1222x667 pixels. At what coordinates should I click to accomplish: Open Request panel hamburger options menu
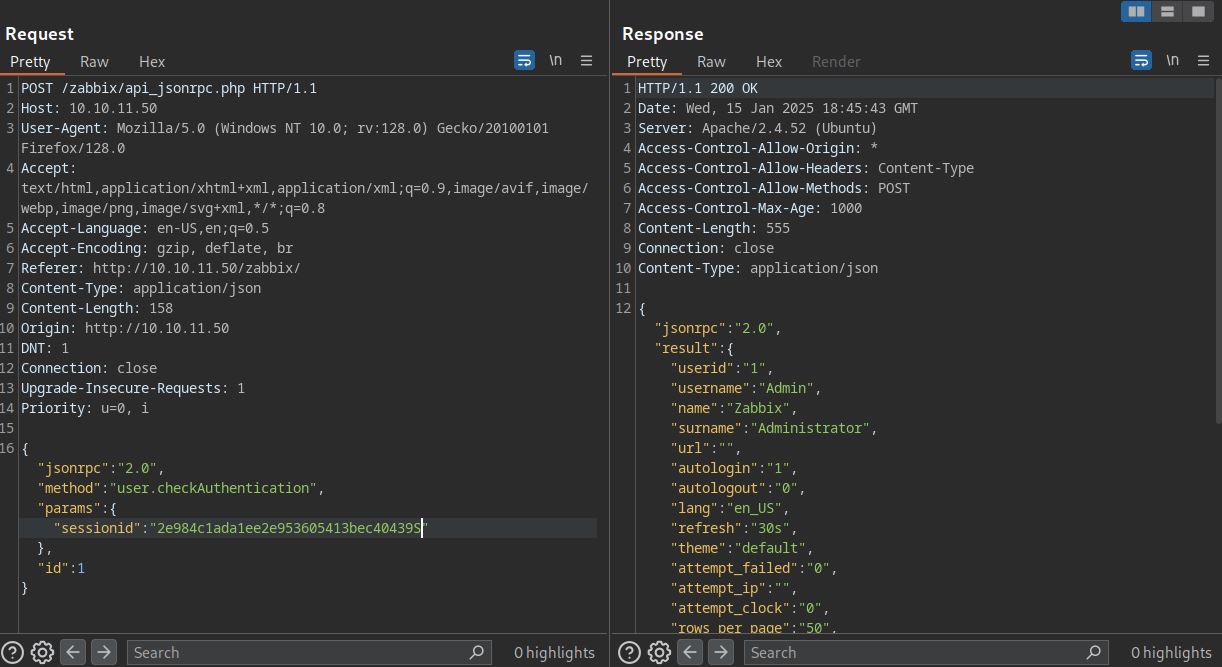587,61
